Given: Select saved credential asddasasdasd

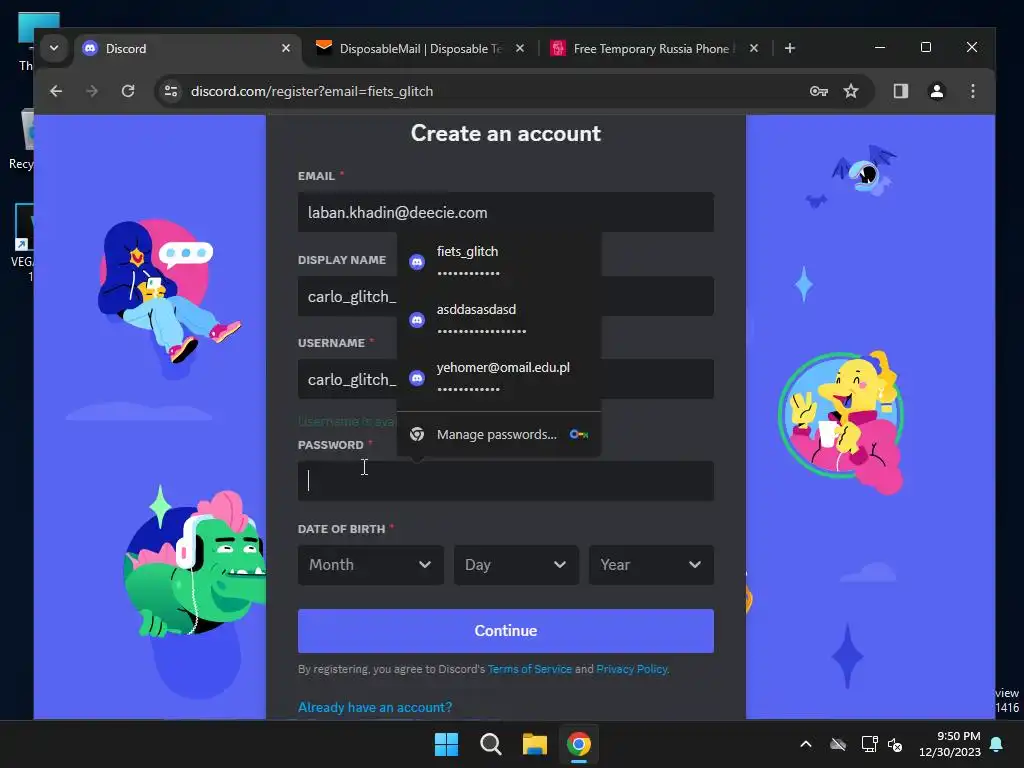Looking at the screenshot, I should [x=499, y=319].
